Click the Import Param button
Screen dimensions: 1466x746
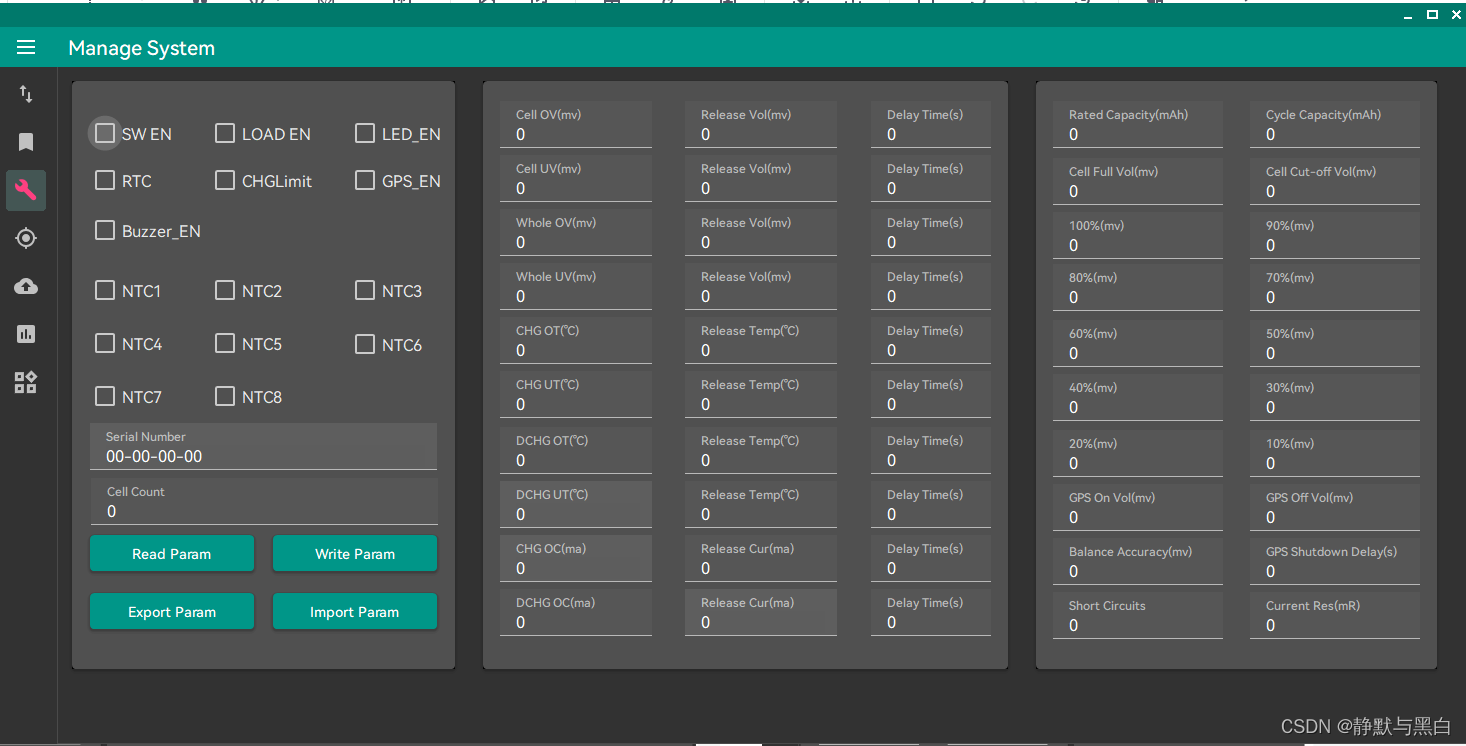[x=355, y=611]
